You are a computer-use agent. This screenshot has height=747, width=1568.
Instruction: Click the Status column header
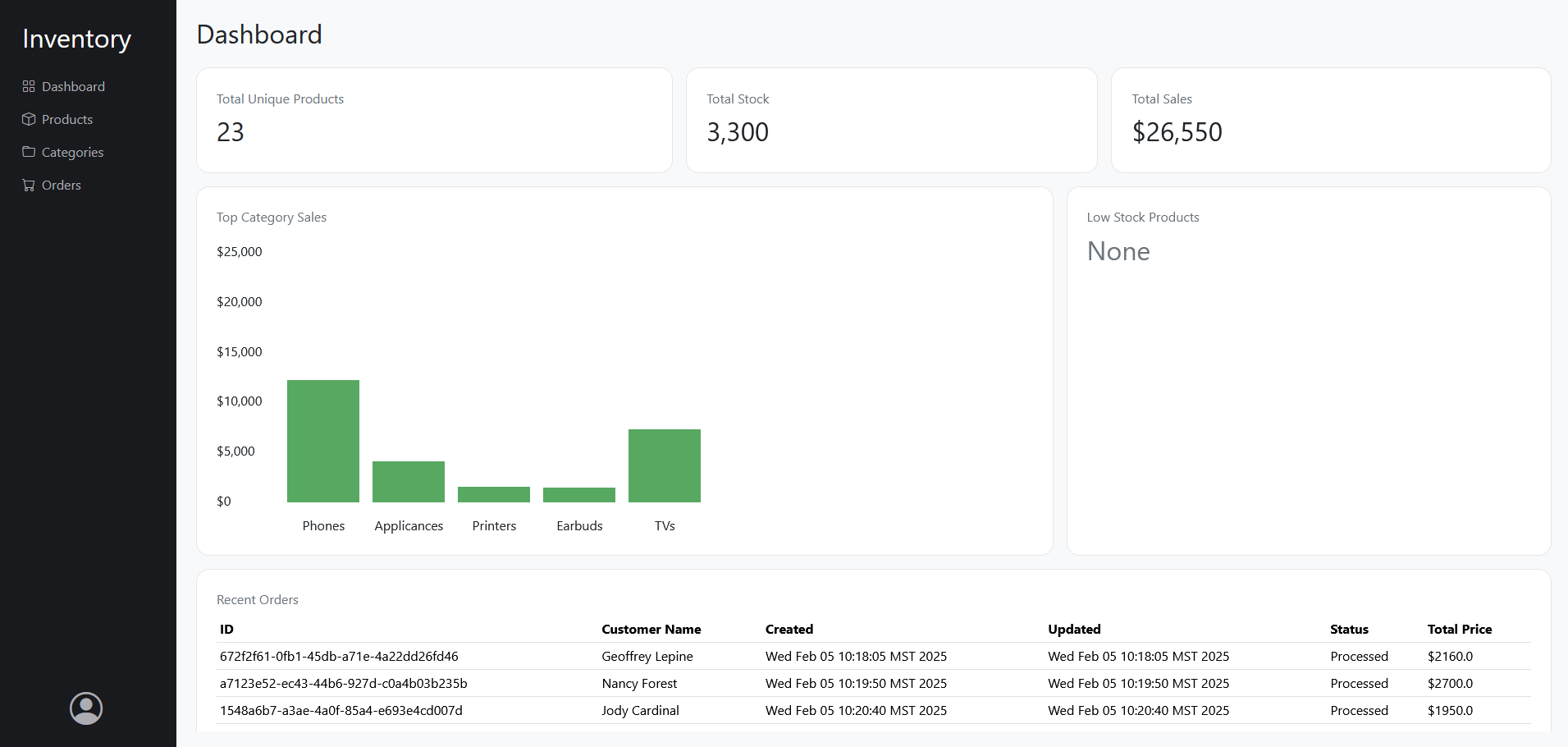pyautogui.click(x=1349, y=629)
